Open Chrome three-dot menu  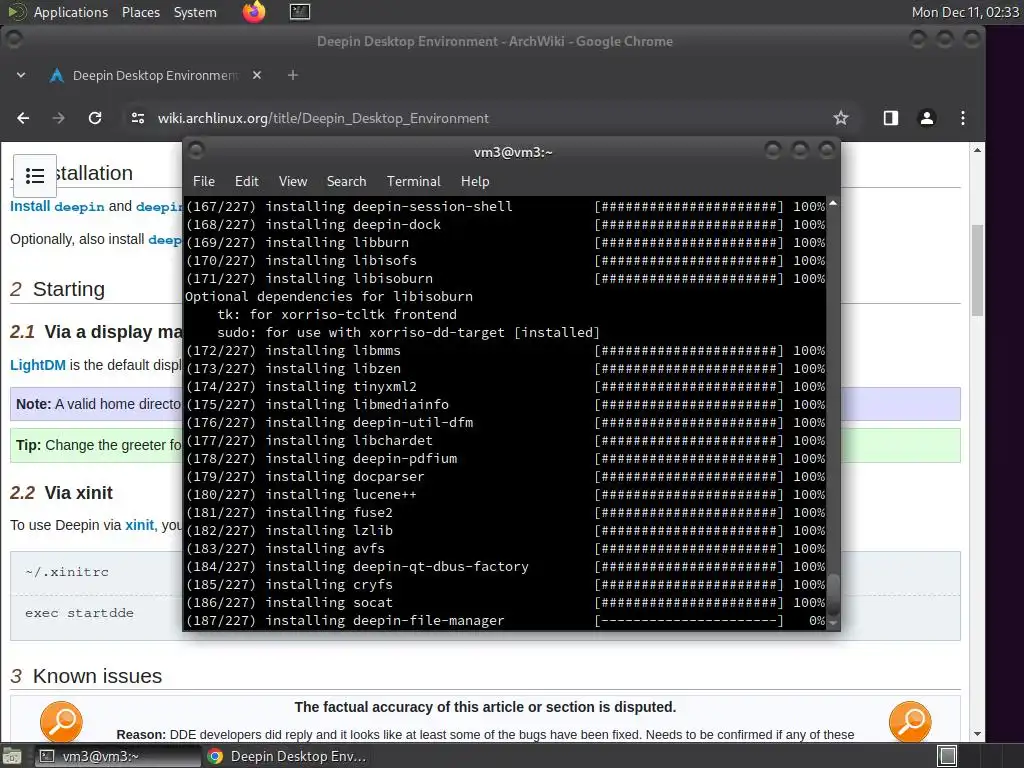pos(963,118)
